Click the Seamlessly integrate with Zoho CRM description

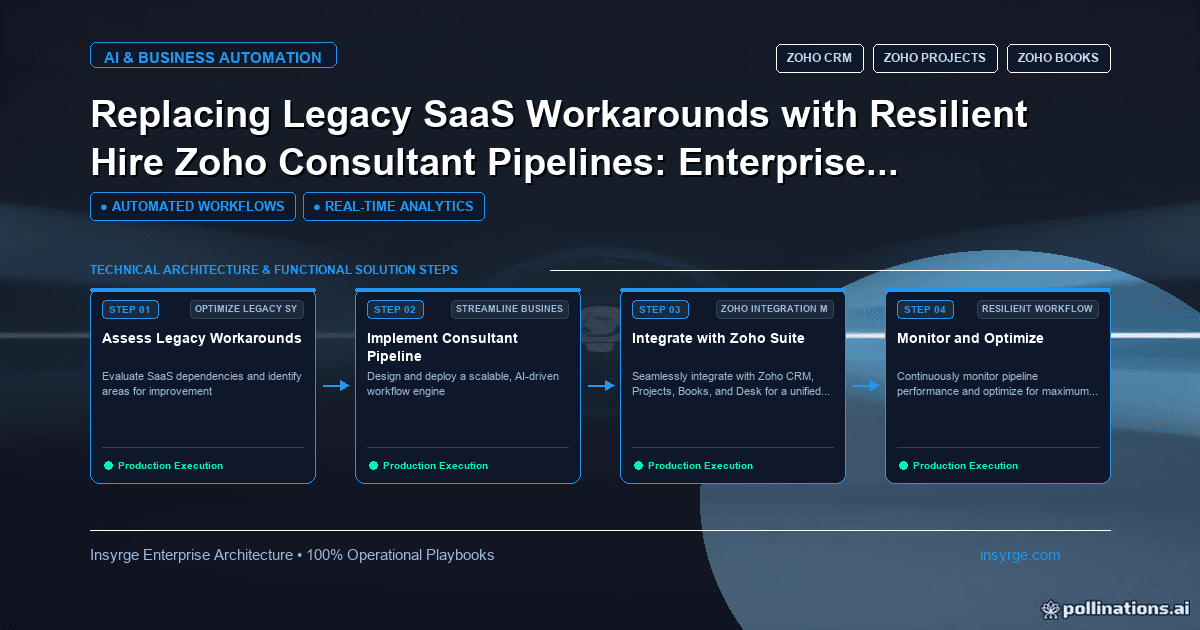point(731,384)
